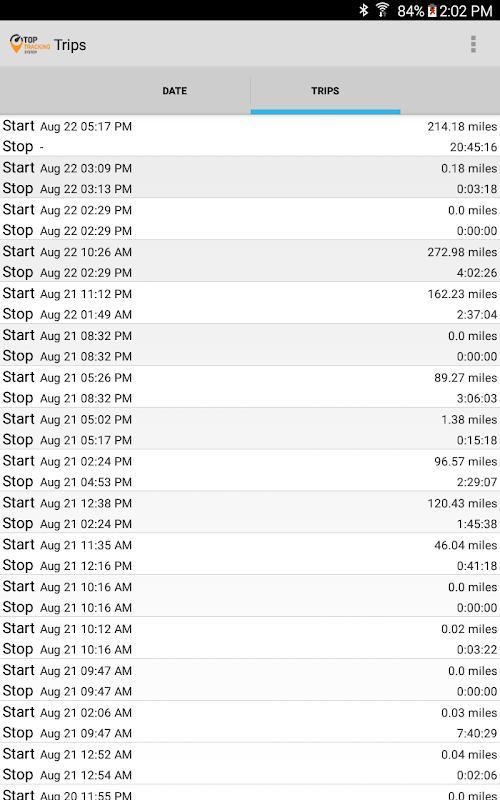Screen dimensions: 500x800
Task: Open the 46.04 miles trip
Action: 250,554
